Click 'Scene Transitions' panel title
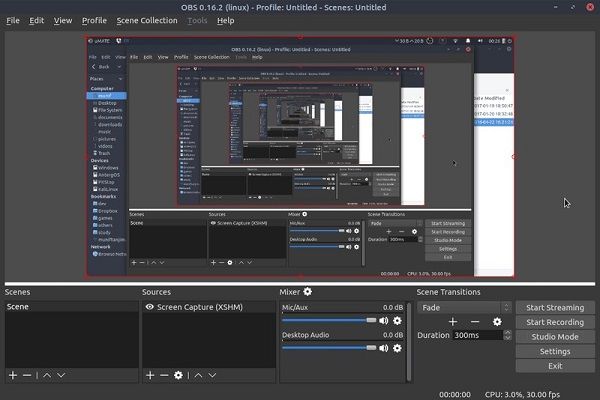Screen dimensions: 600x400 [x=448, y=292]
